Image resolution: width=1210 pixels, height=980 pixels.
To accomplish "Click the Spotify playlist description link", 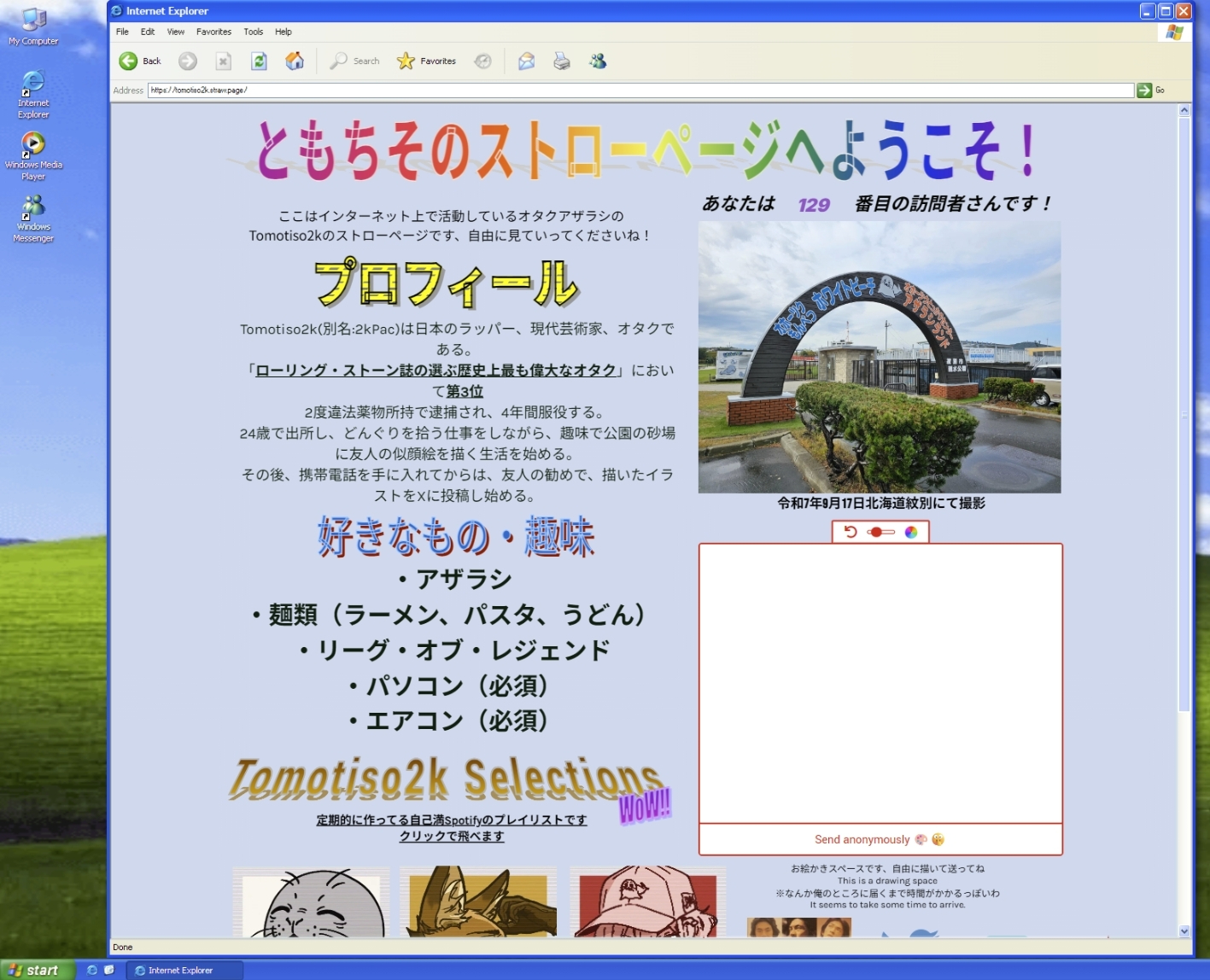I will point(452,820).
